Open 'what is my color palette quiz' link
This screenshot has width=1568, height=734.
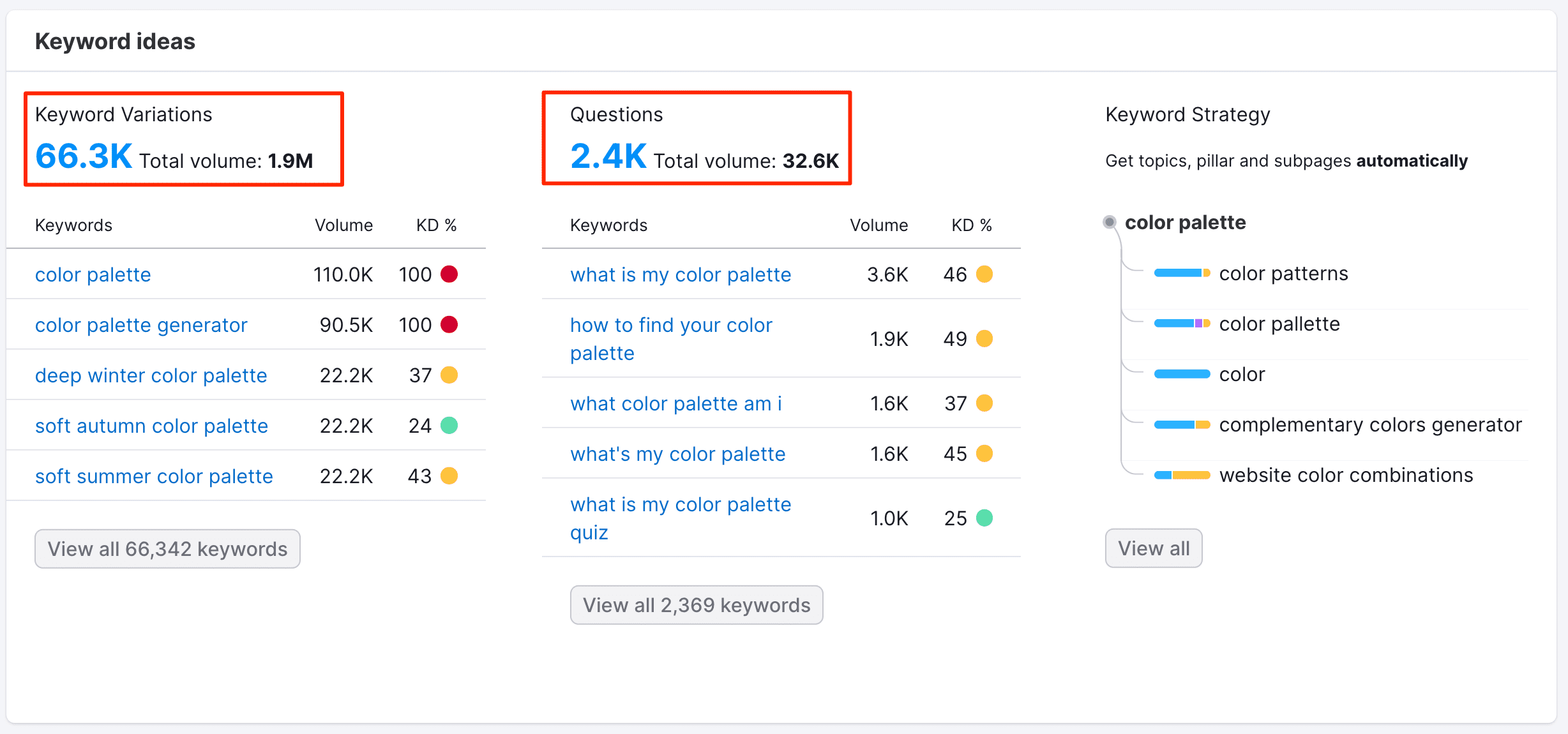click(681, 518)
